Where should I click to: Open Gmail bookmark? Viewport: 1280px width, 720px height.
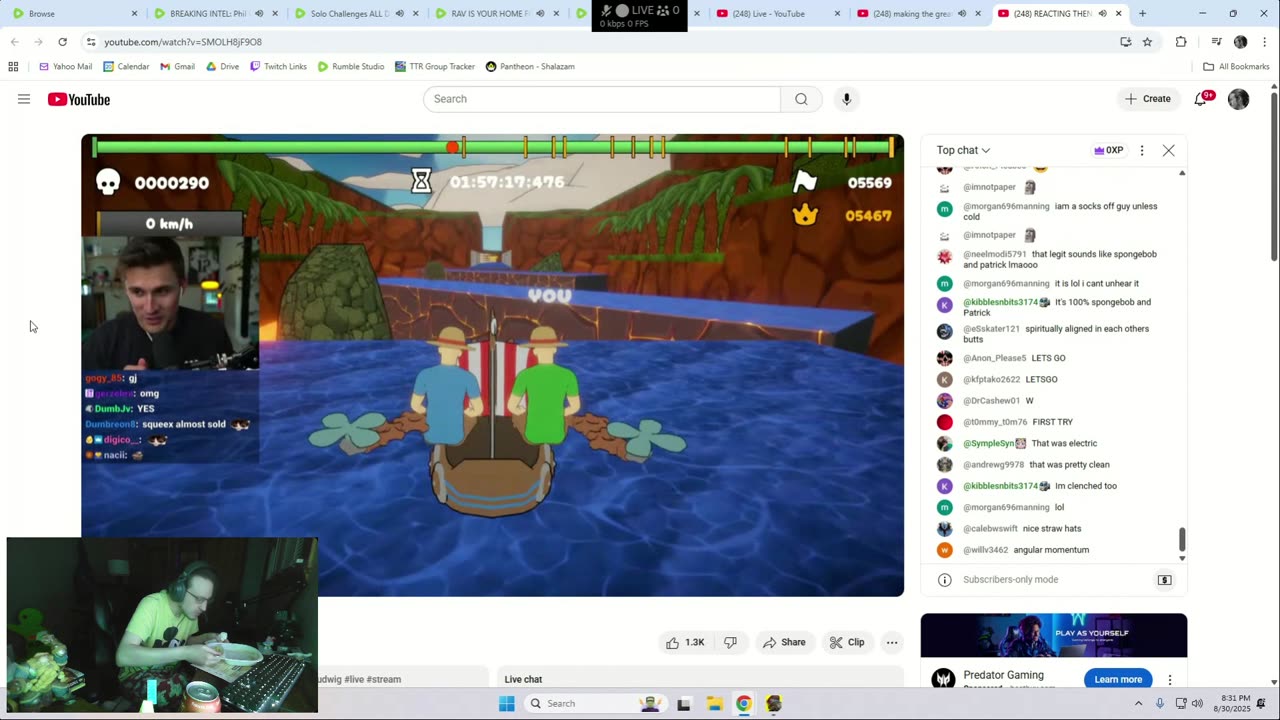click(177, 67)
